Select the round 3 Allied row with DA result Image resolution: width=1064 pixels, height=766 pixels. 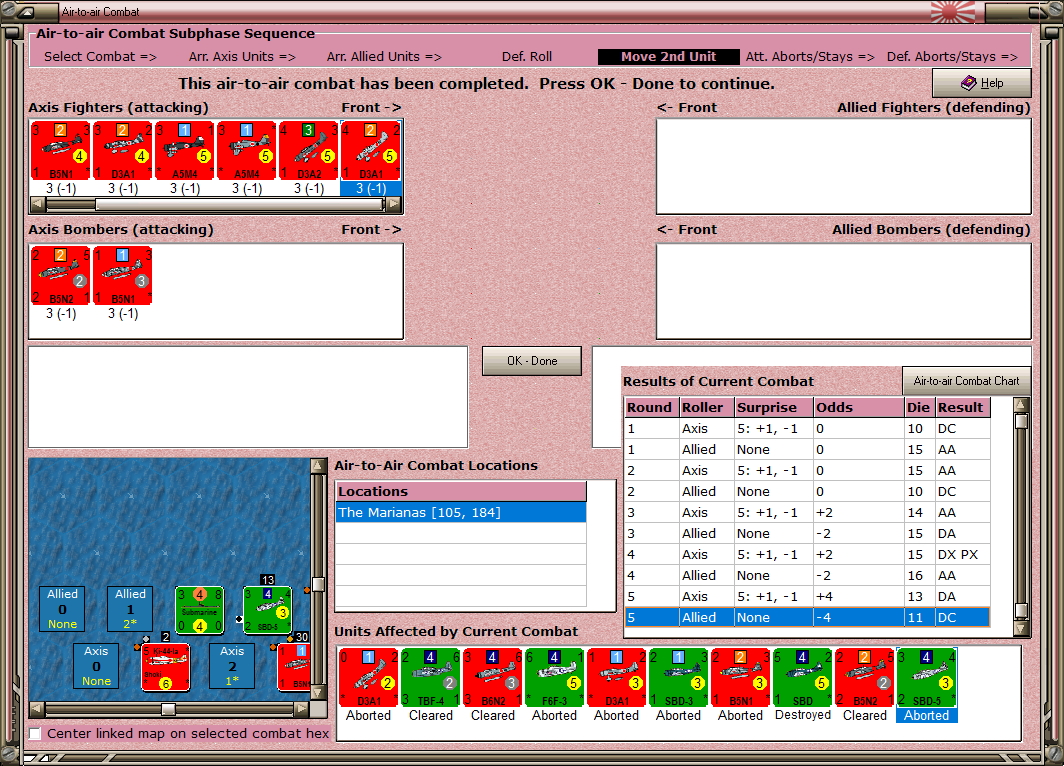(x=807, y=533)
